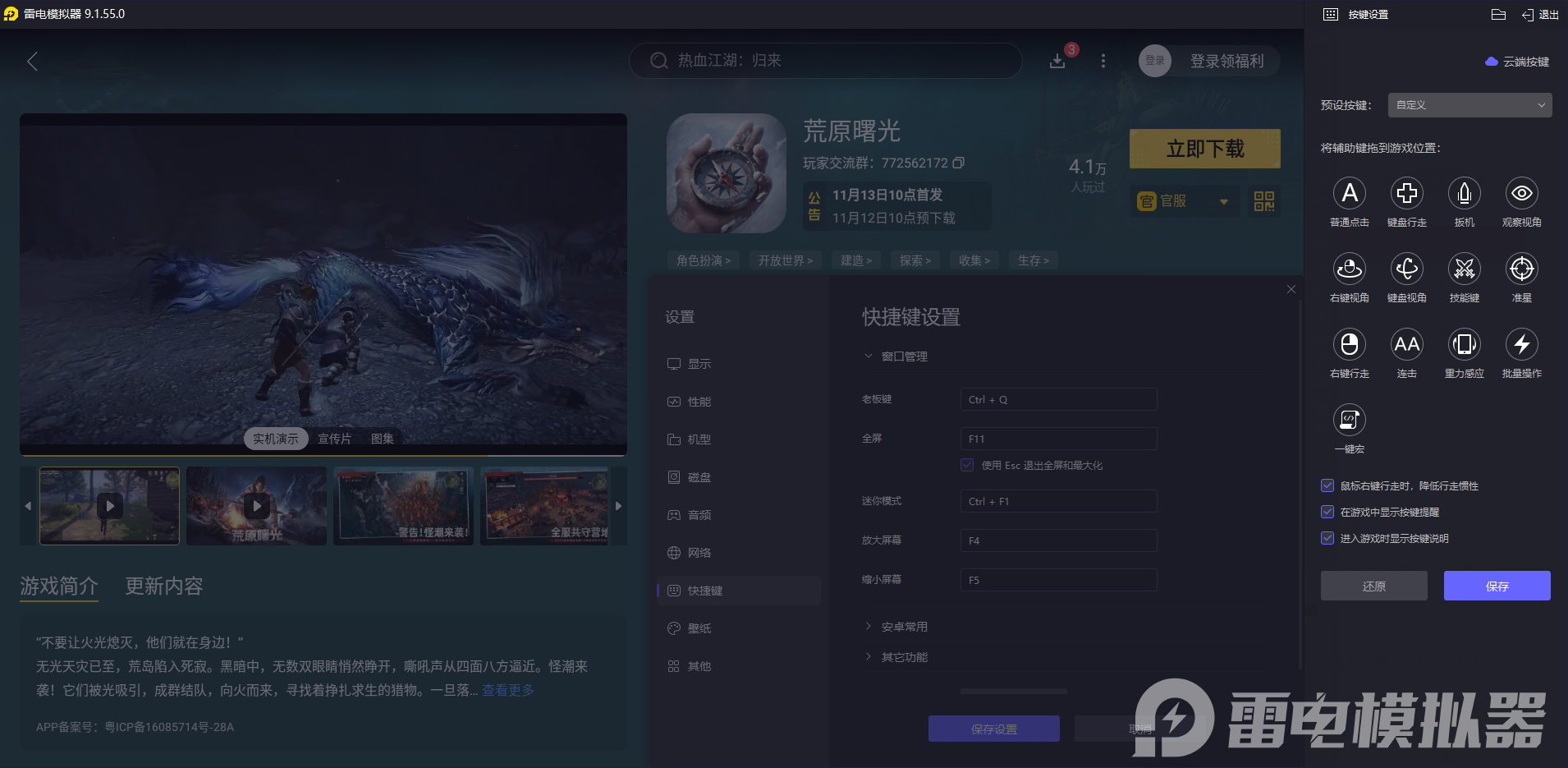Show next screenshot thumbnails with right arrow

click(x=619, y=506)
